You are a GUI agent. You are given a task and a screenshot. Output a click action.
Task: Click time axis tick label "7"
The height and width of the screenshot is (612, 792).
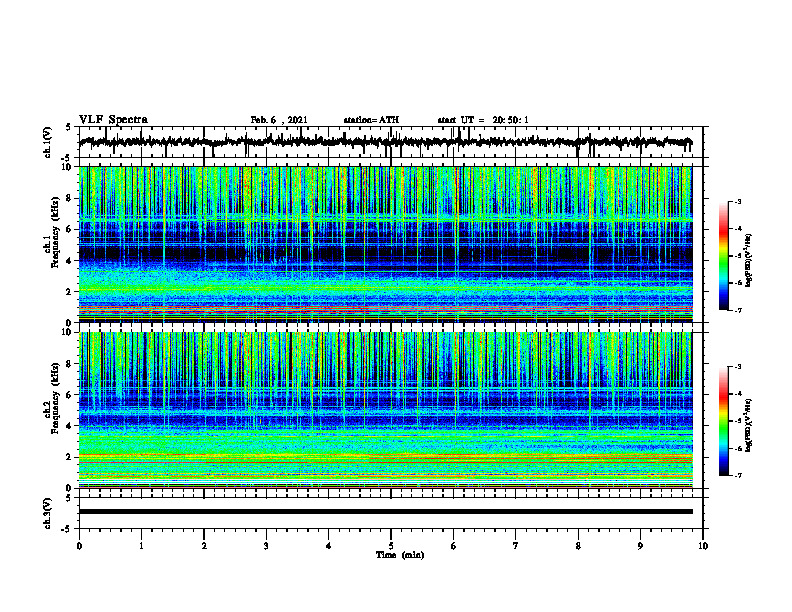[x=516, y=546]
